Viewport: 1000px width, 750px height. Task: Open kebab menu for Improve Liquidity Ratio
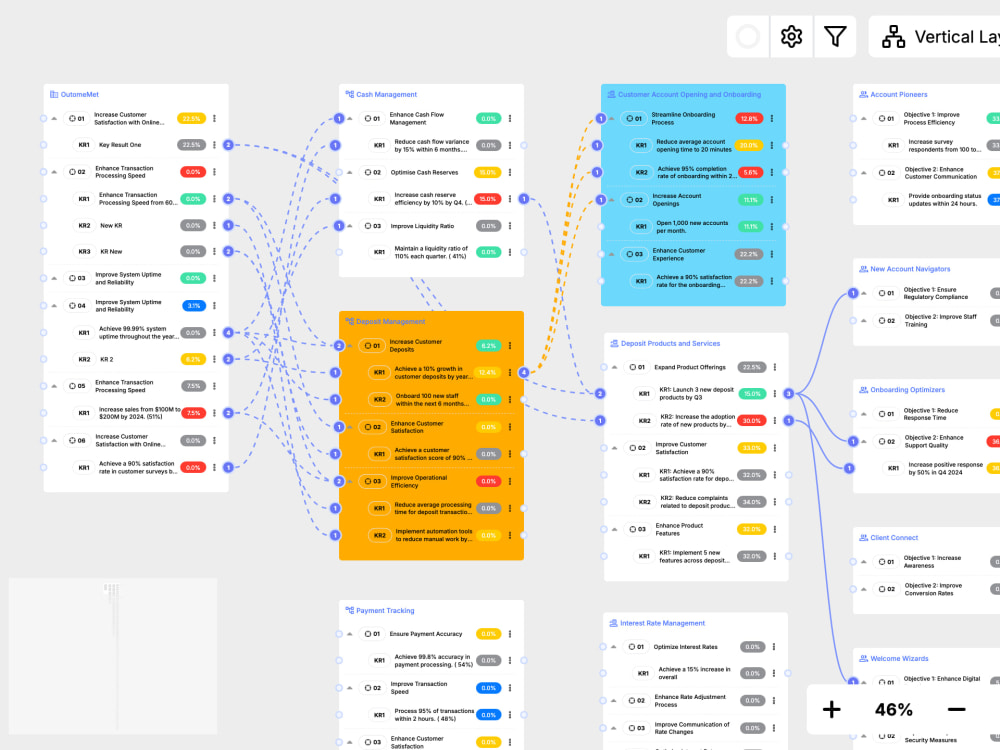510,226
